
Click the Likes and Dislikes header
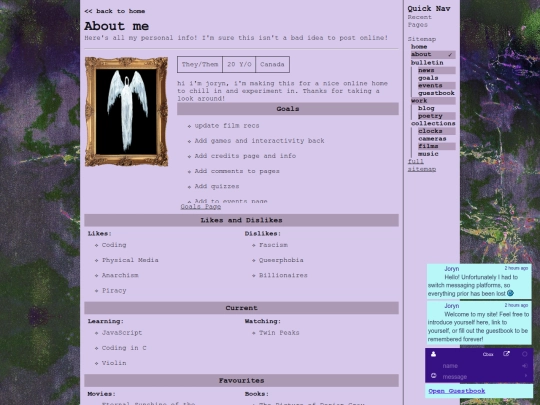(x=241, y=220)
